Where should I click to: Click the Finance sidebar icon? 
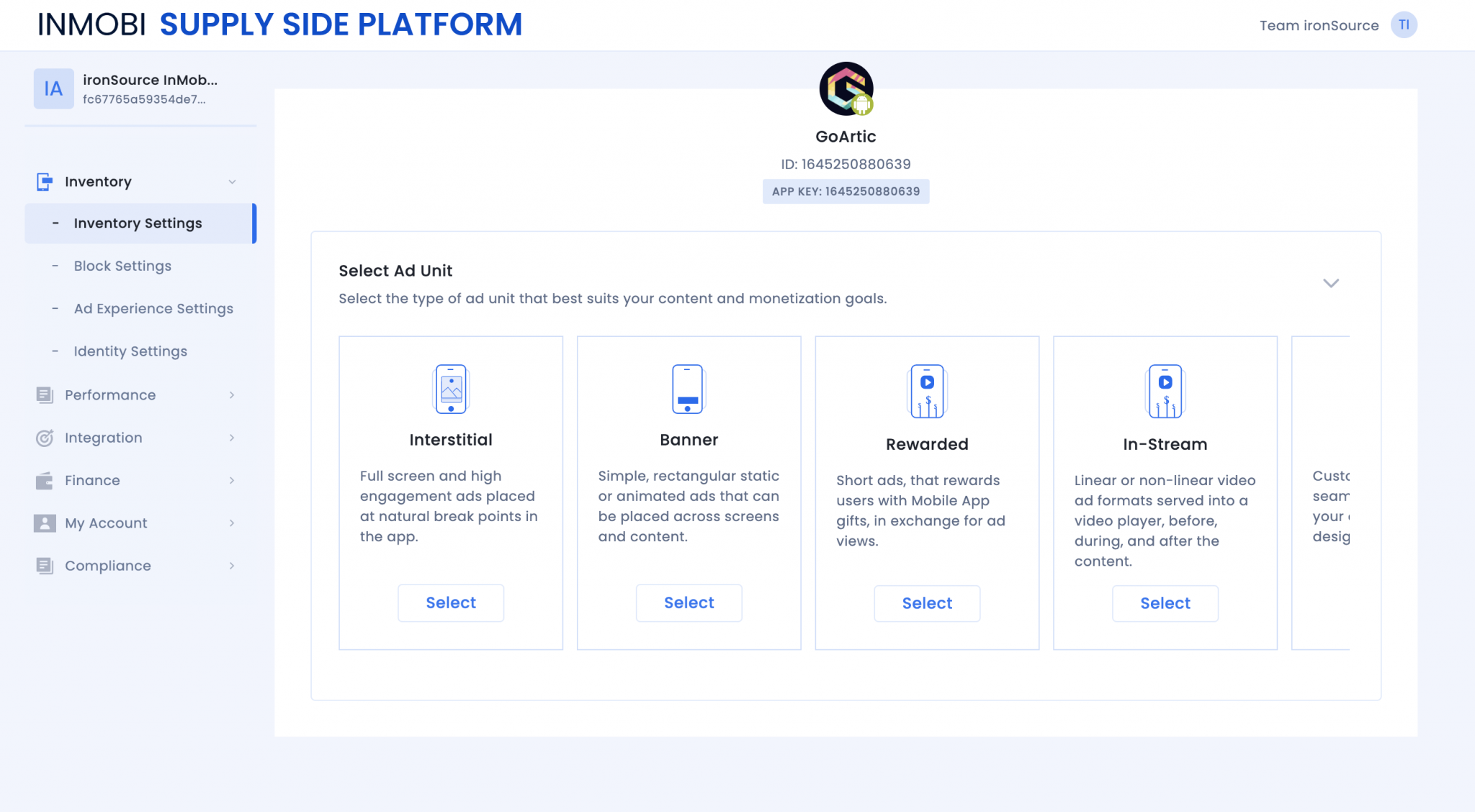pyautogui.click(x=43, y=480)
